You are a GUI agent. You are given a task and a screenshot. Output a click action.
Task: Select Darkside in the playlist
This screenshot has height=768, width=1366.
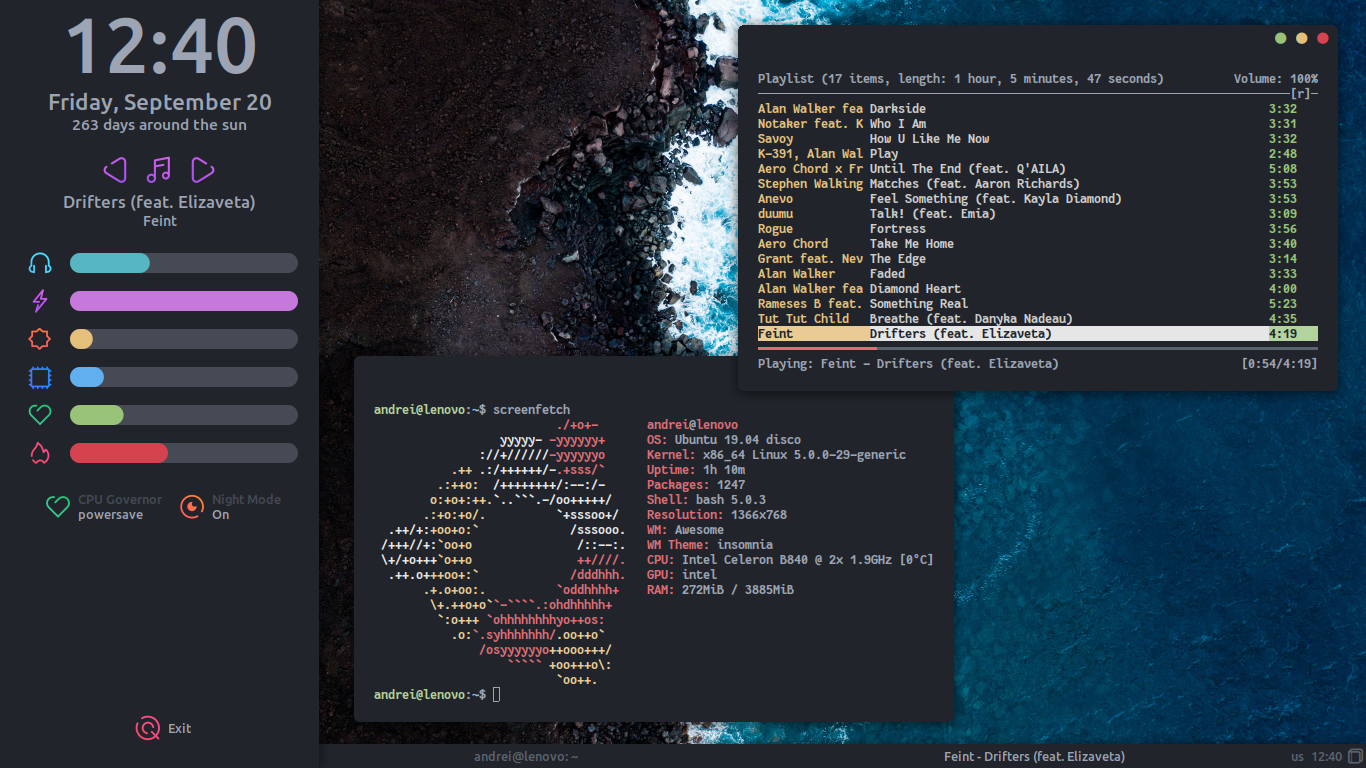[x=1038, y=109]
